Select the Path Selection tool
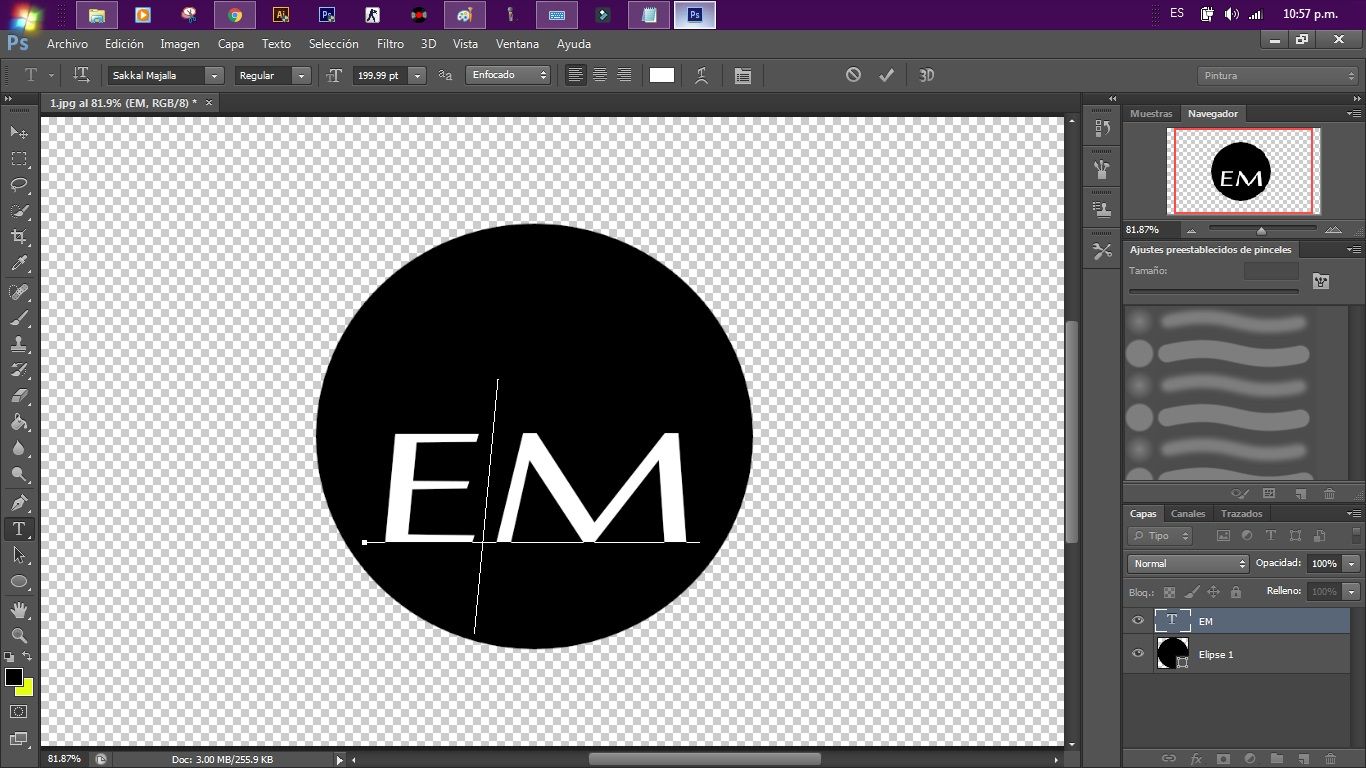Viewport: 1366px width, 768px height. [x=19, y=555]
